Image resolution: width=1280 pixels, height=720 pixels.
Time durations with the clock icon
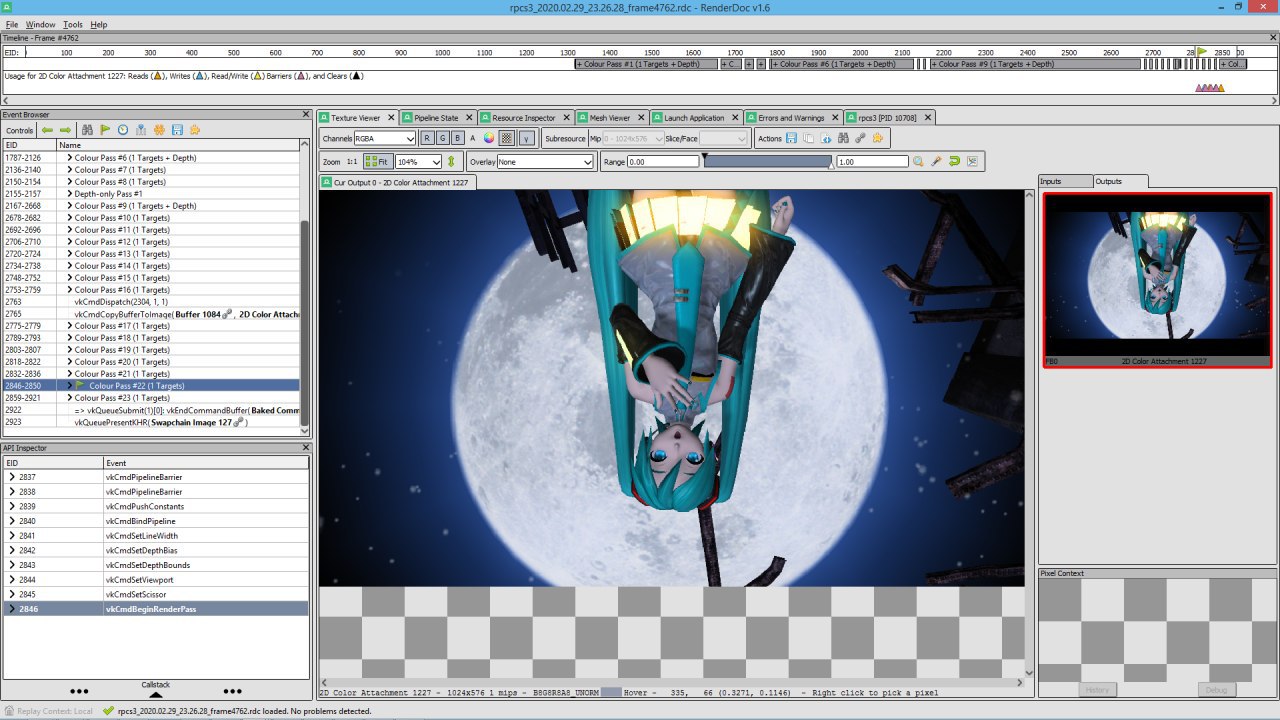123,130
